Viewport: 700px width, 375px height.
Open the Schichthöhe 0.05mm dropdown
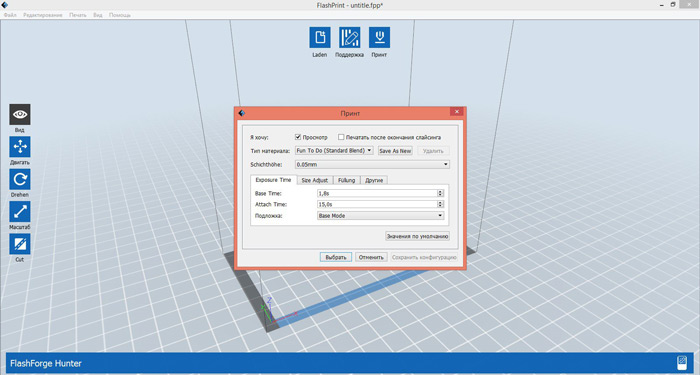coord(372,164)
